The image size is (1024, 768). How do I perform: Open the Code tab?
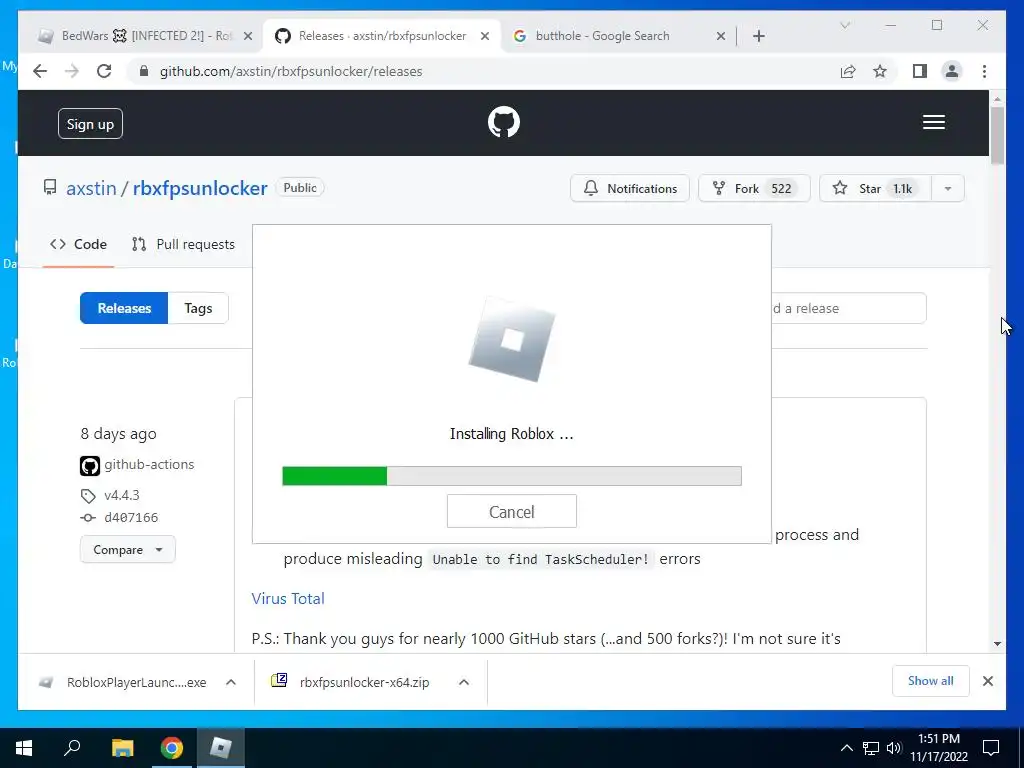pos(78,244)
